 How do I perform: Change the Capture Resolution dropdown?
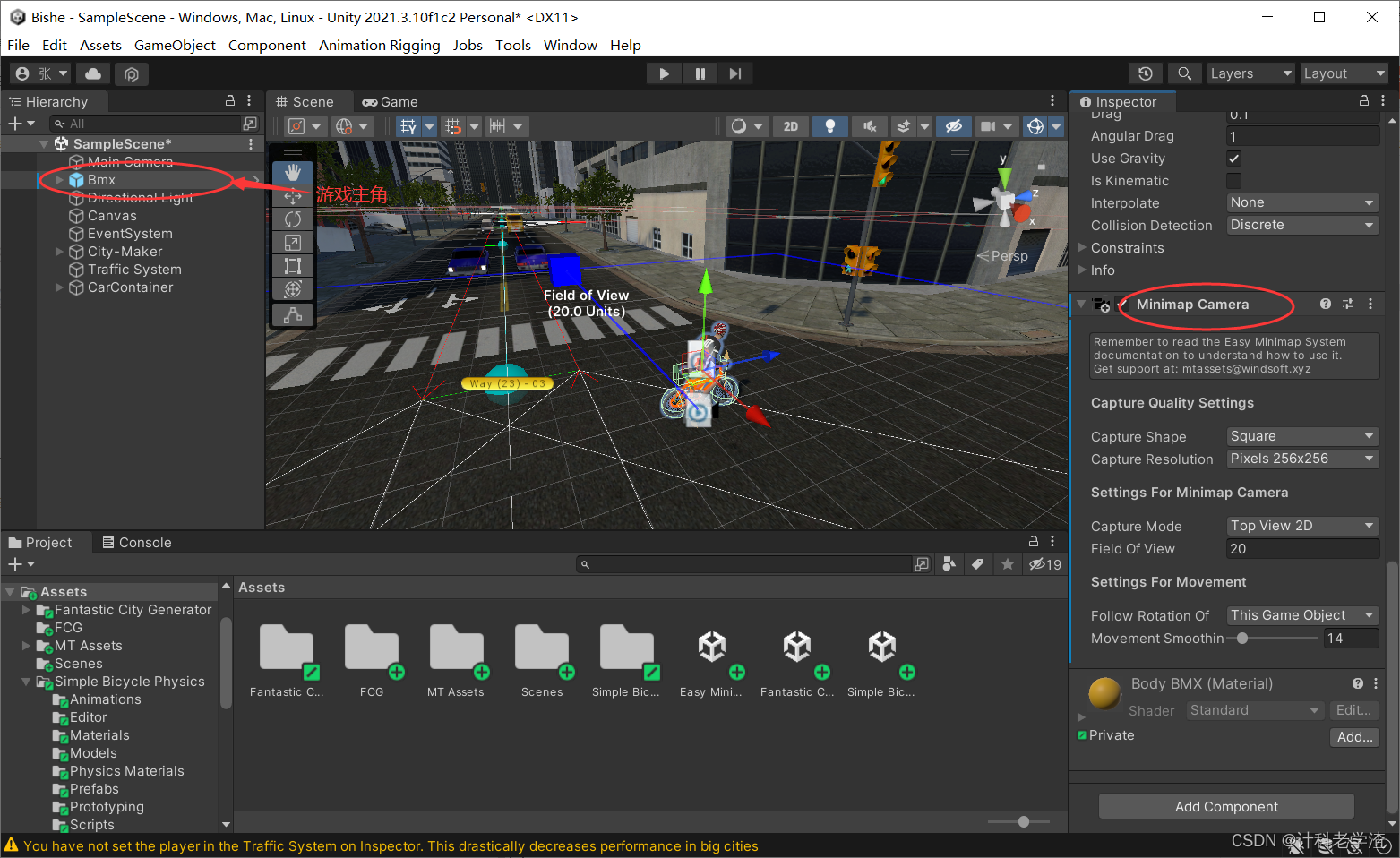1301,458
